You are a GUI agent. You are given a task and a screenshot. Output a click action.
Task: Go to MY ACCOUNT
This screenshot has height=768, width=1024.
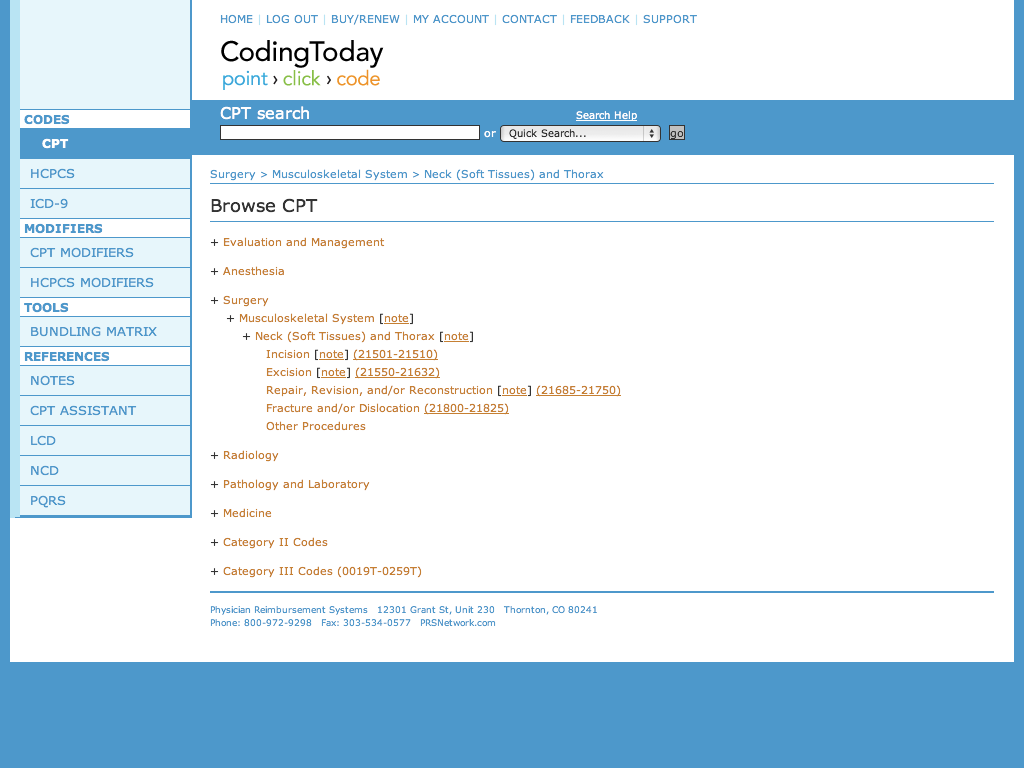(x=451, y=20)
